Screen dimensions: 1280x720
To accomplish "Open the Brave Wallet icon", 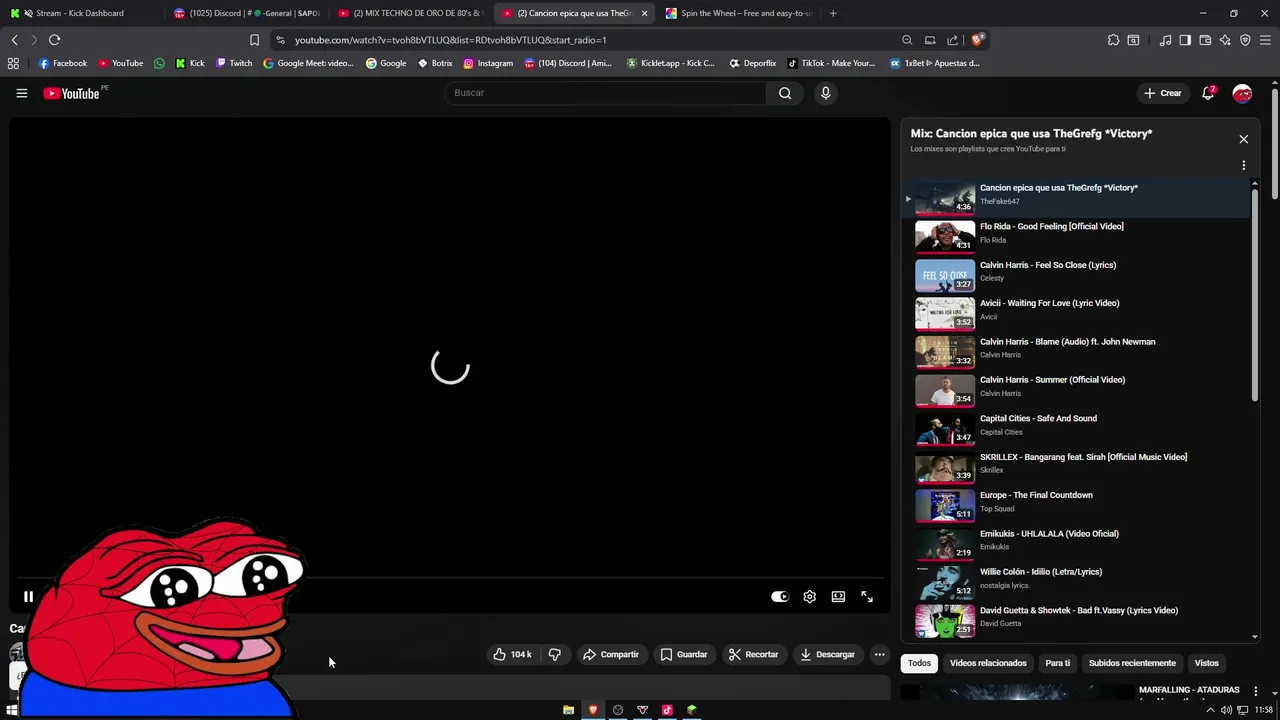I will click(x=1205, y=40).
